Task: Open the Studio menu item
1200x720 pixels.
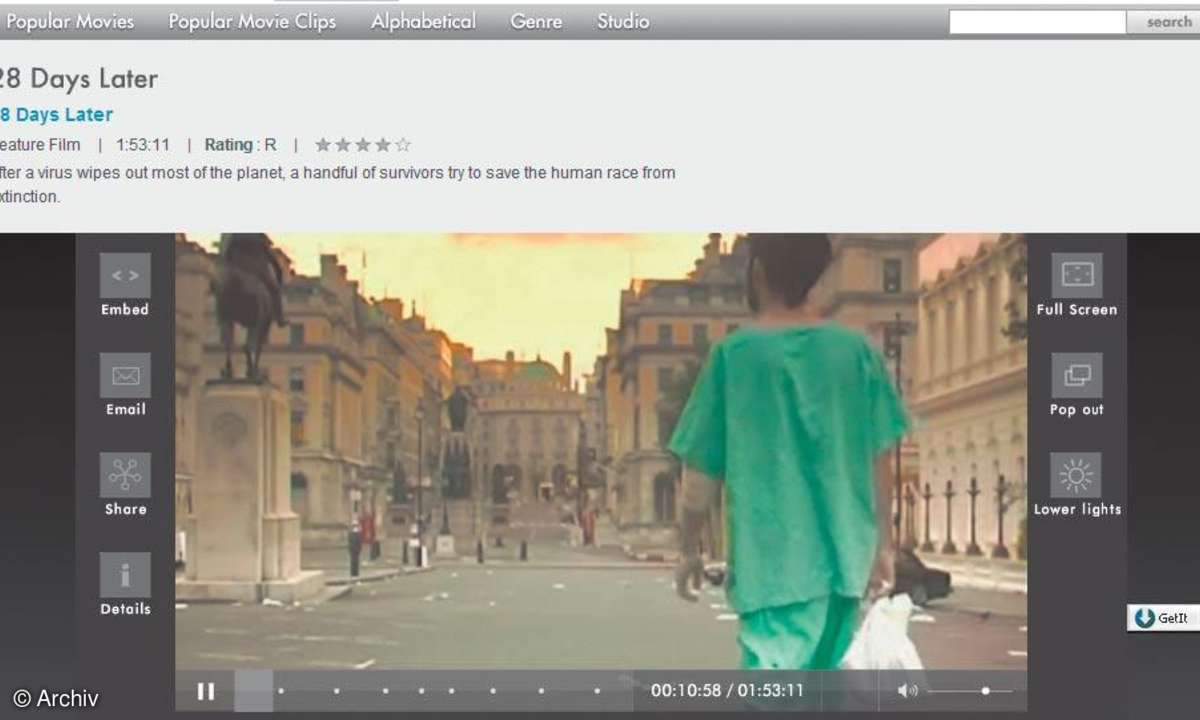Action: [623, 21]
